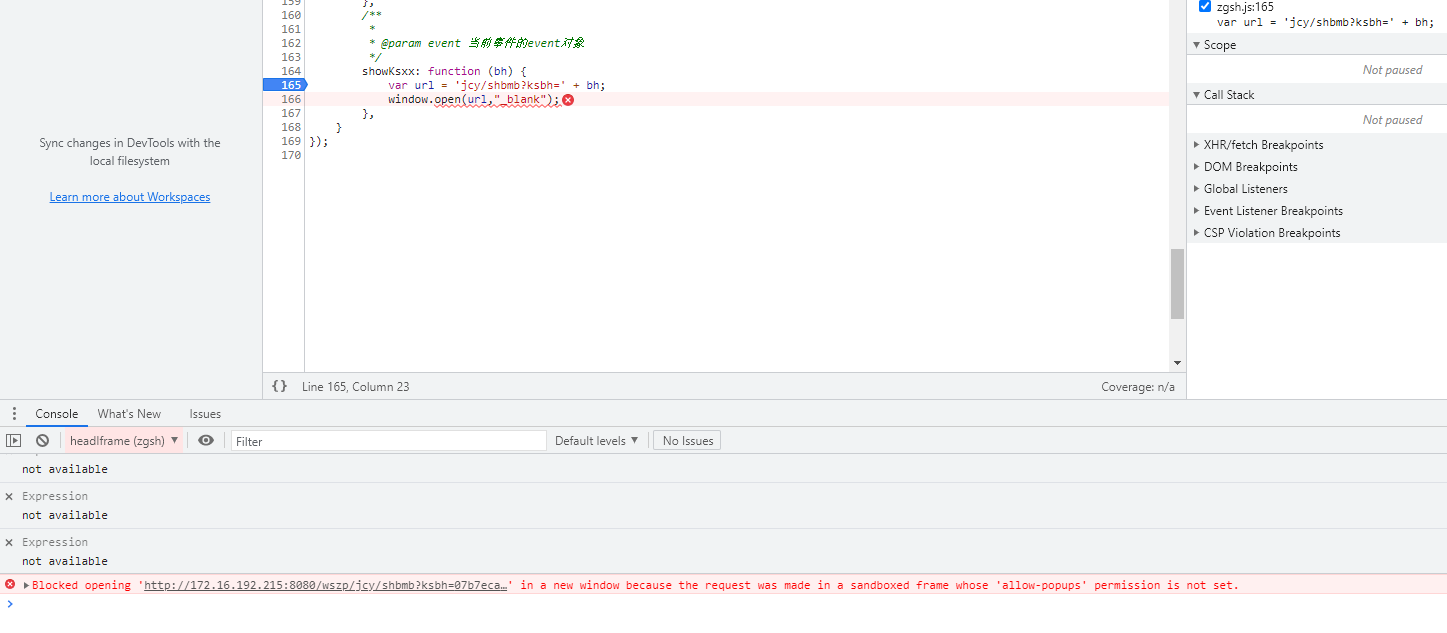Click the error icon beside window.open on line 166

[x=568, y=99]
